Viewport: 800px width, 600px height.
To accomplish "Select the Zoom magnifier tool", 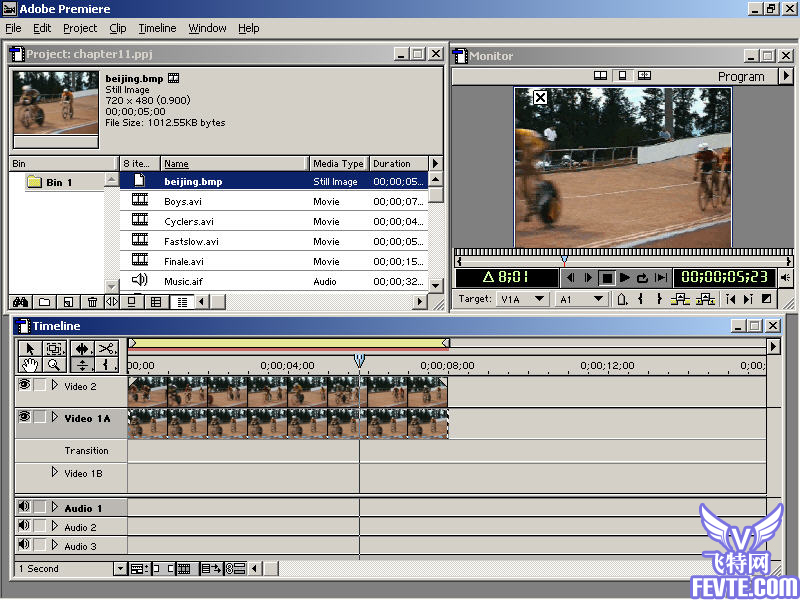I will (54, 364).
